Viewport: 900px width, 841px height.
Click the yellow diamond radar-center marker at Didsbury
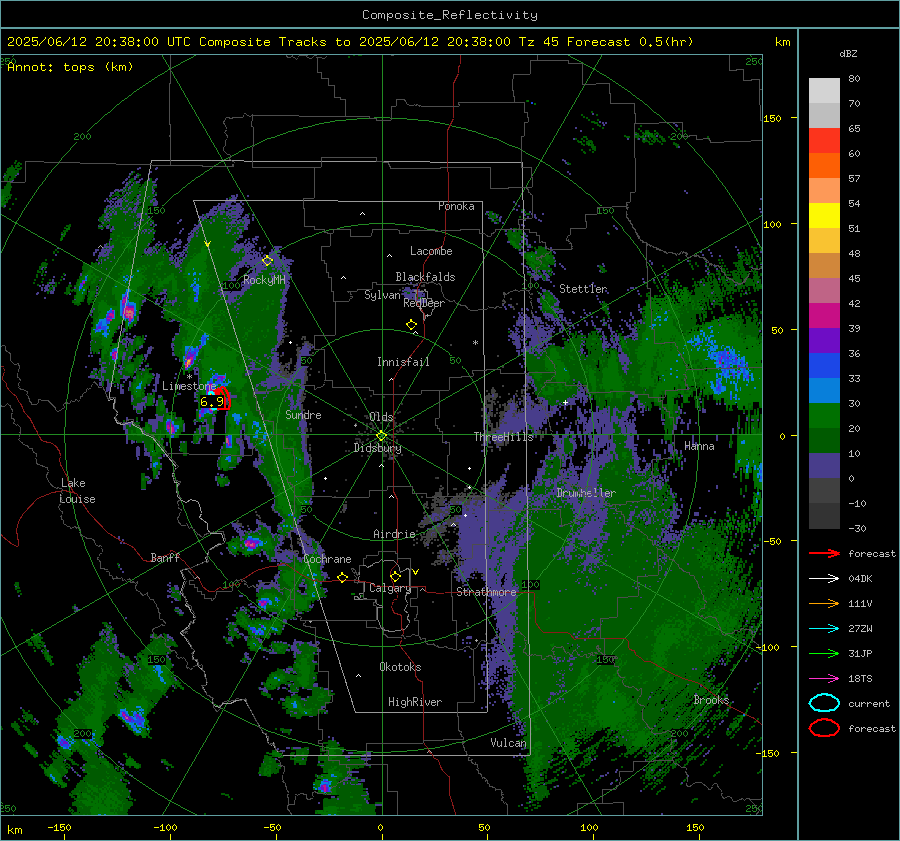tap(381, 436)
